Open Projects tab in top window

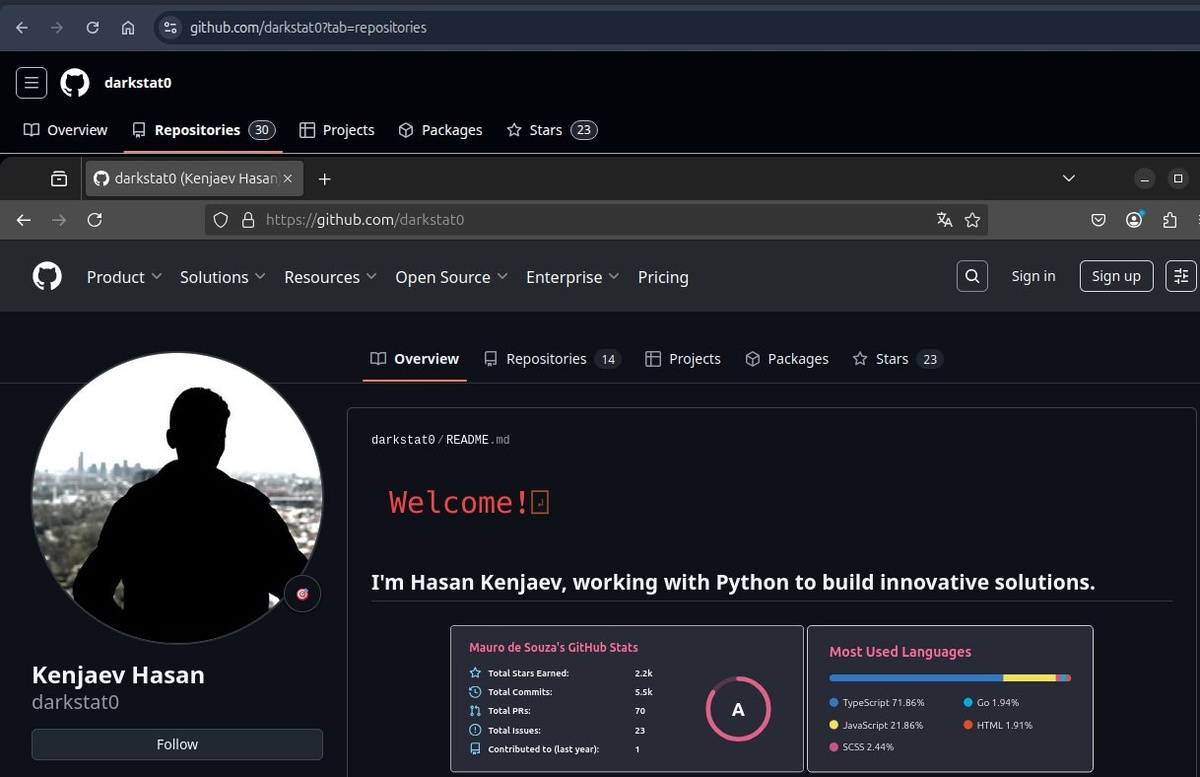coord(337,130)
